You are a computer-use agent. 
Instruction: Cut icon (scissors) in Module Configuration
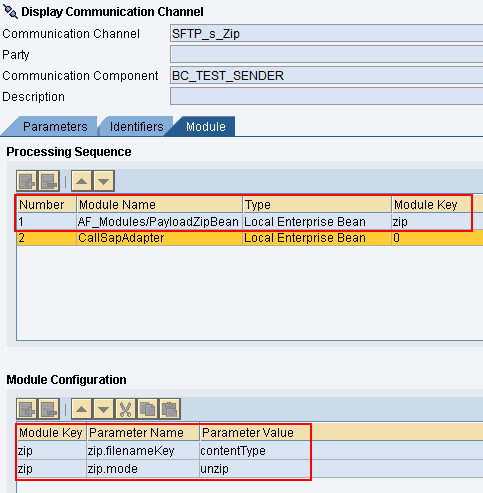[x=125, y=409]
